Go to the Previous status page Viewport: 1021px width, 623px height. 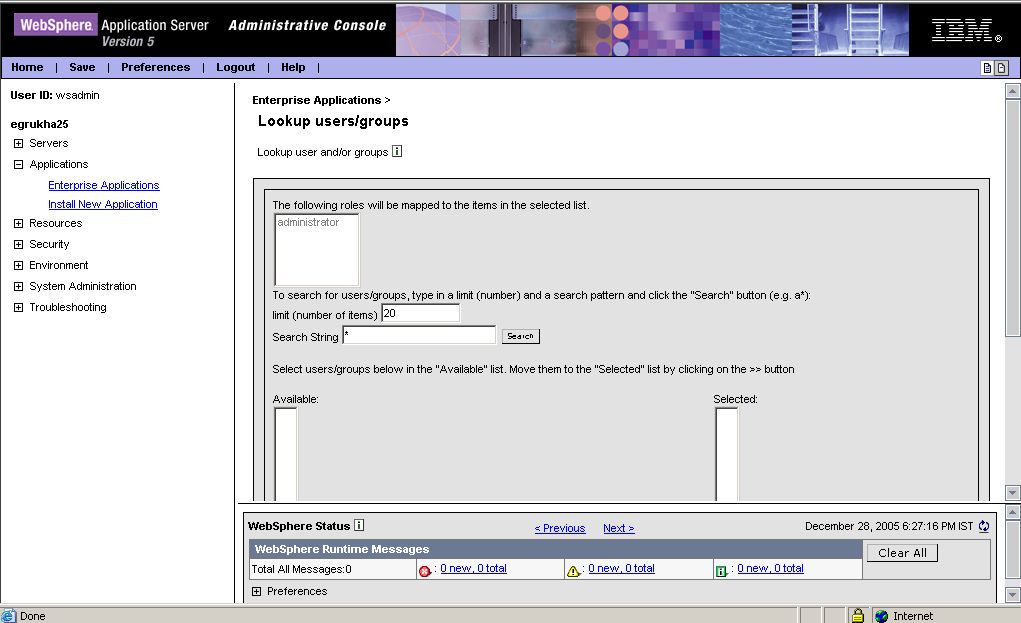tap(560, 528)
